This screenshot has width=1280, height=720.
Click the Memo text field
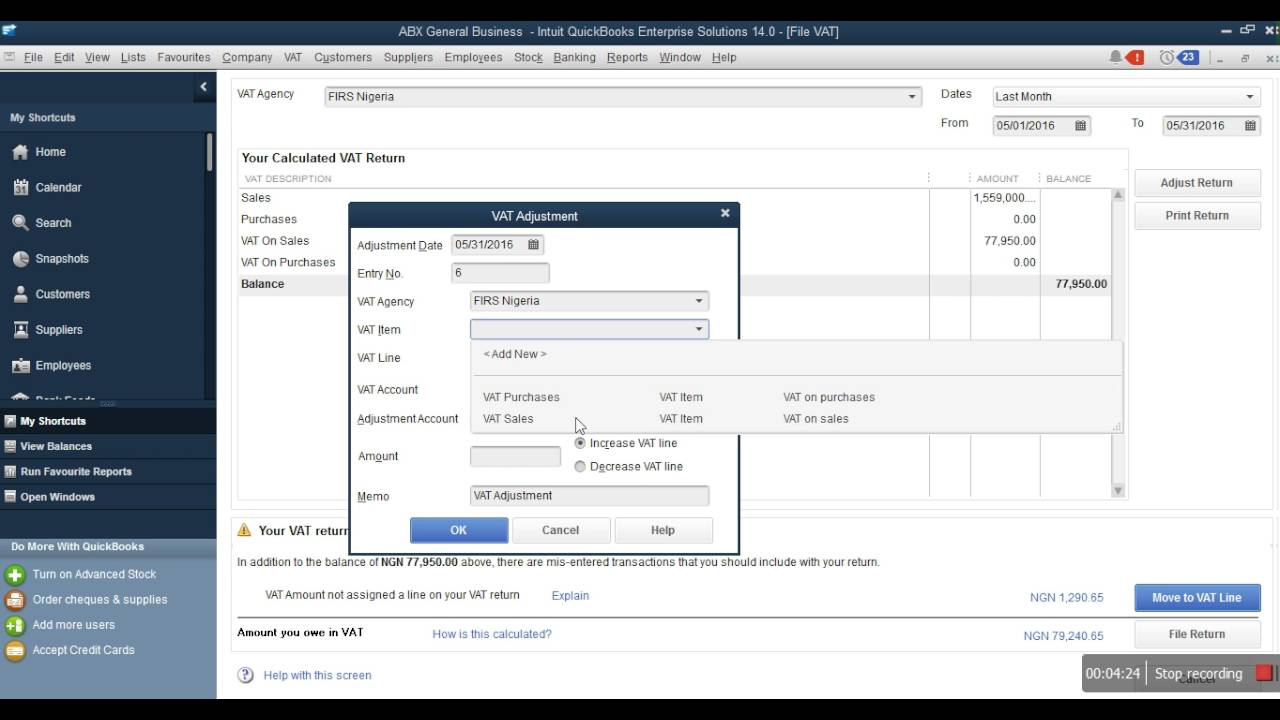[589, 496]
